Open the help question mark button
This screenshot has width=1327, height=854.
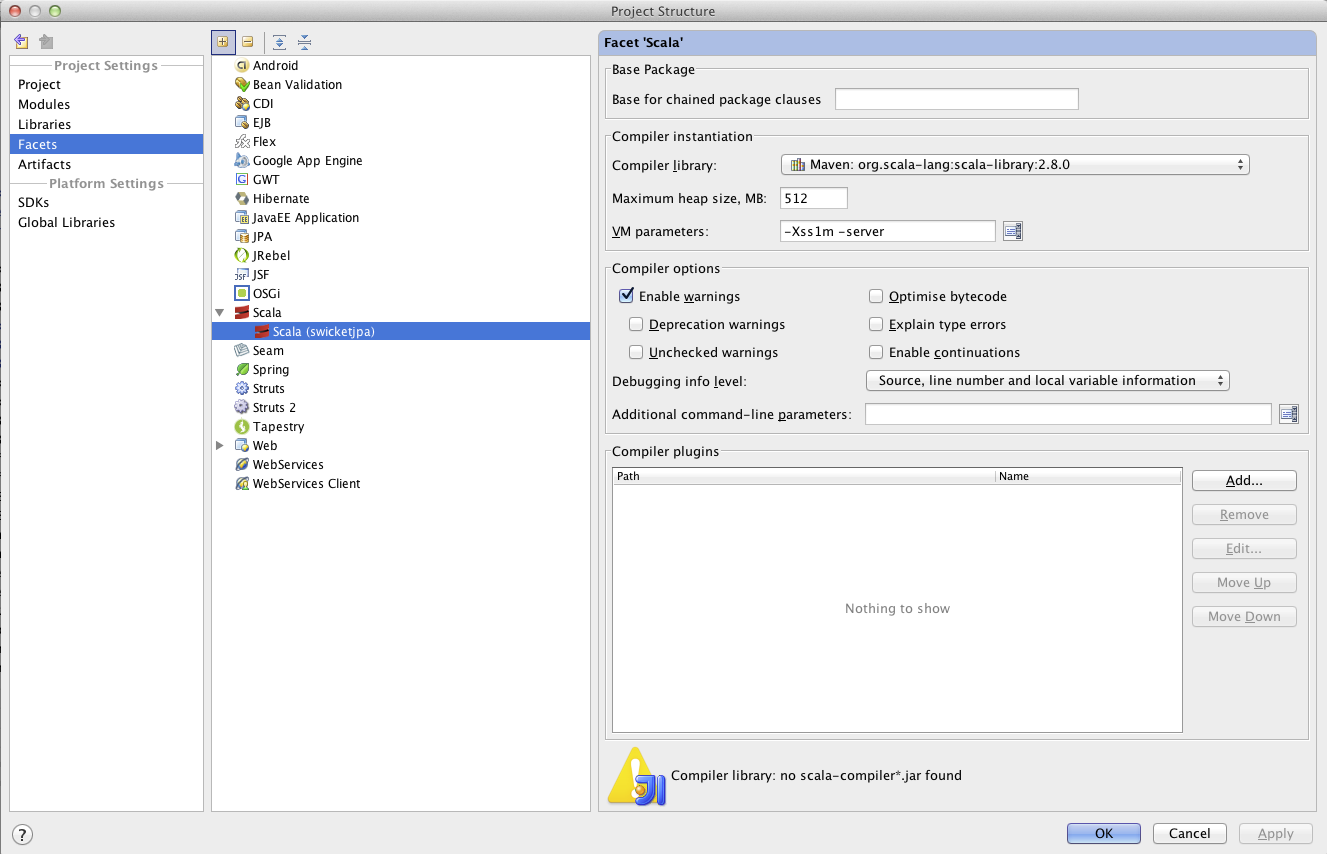coord(22,834)
